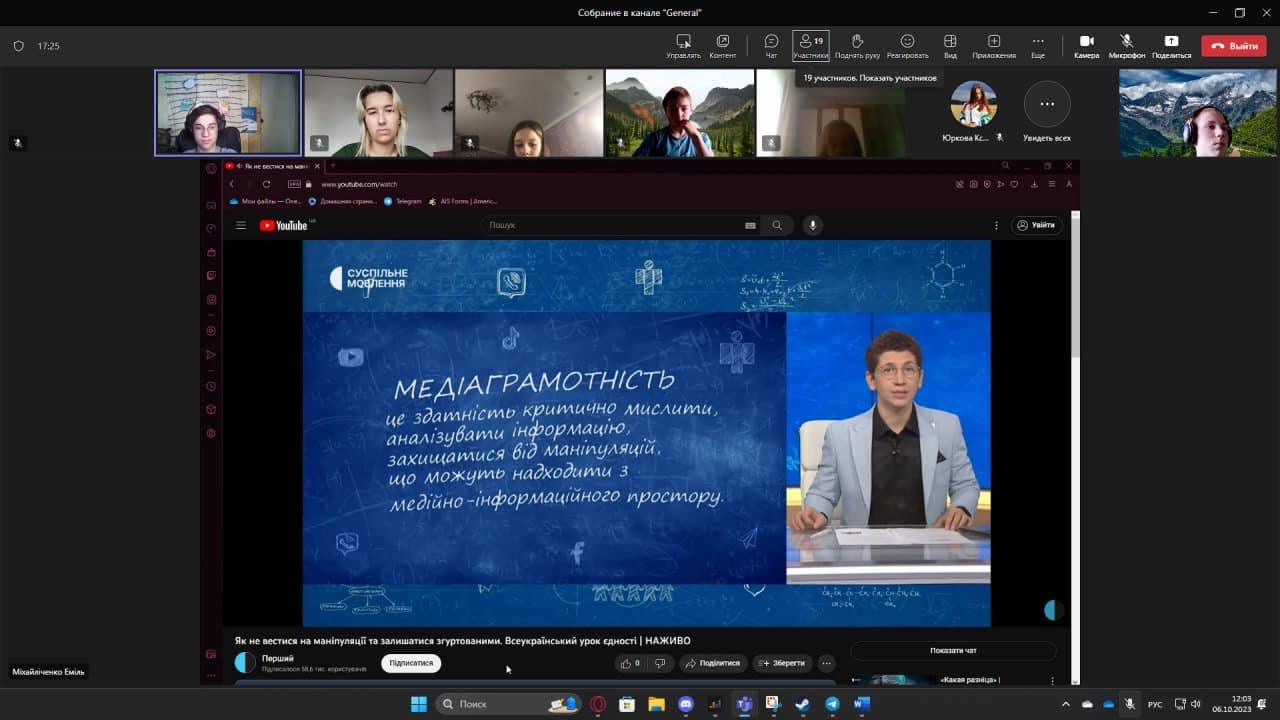
Task: Click the Instagram icon in browser sidebar
Action: click(x=211, y=300)
